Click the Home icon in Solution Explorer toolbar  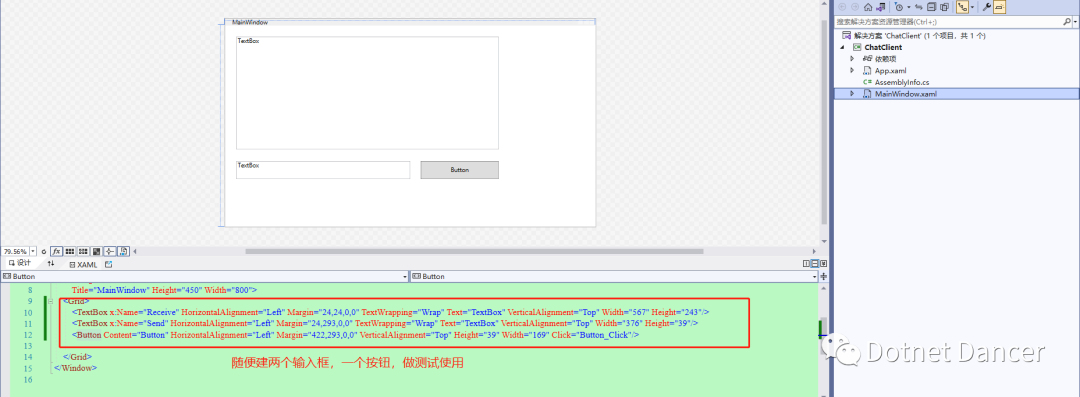(x=868, y=7)
